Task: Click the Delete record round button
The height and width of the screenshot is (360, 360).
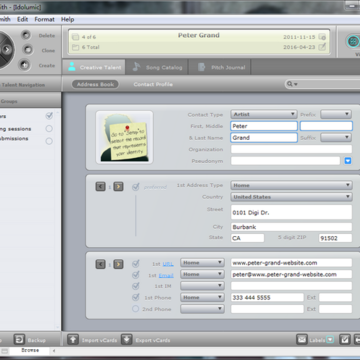Action: click(x=26, y=35)
